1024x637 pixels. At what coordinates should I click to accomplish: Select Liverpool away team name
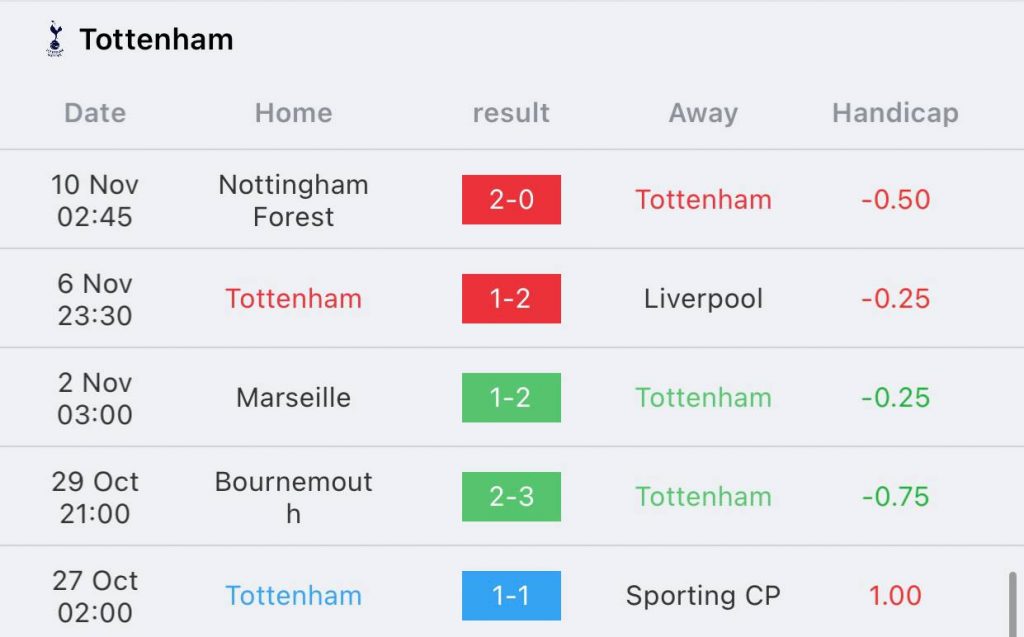[x=703, y=299]
